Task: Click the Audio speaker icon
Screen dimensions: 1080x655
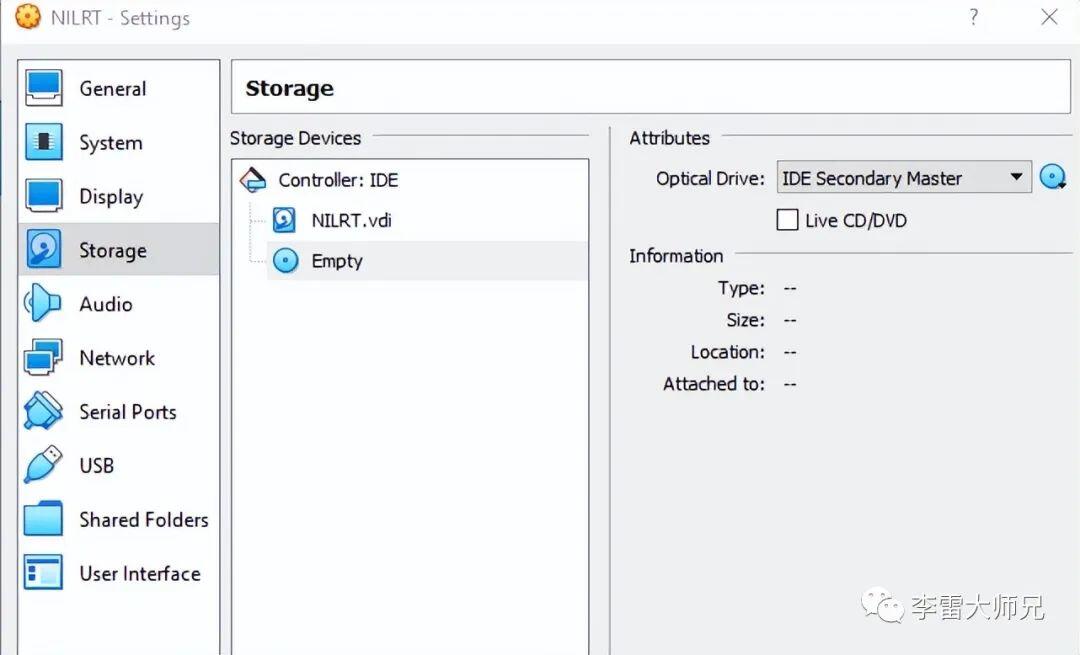Action: (x=44, y=304)
